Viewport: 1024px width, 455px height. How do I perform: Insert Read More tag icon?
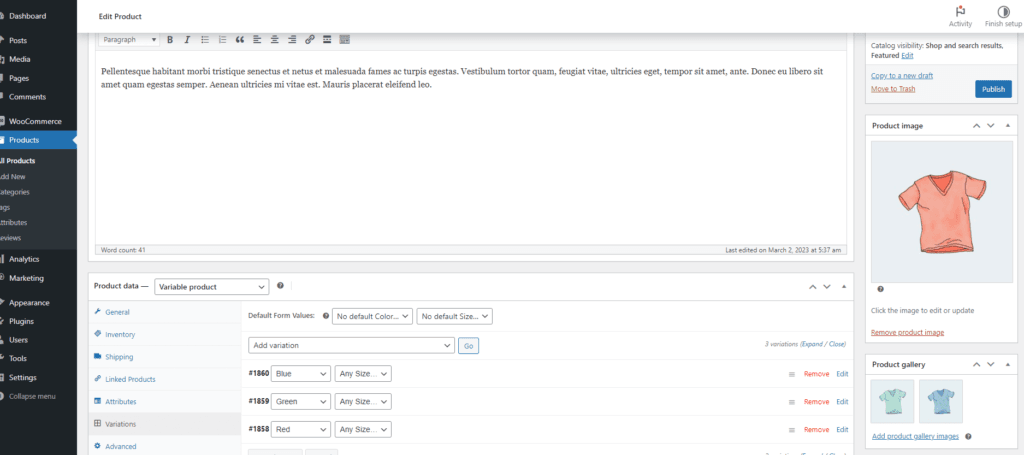[327, 40]
